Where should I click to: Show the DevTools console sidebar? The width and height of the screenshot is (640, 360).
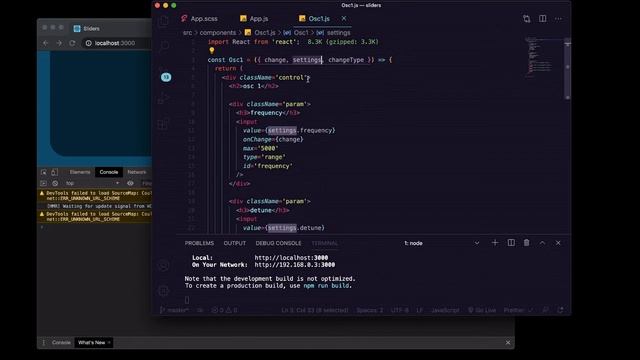(x=44, y=183)
